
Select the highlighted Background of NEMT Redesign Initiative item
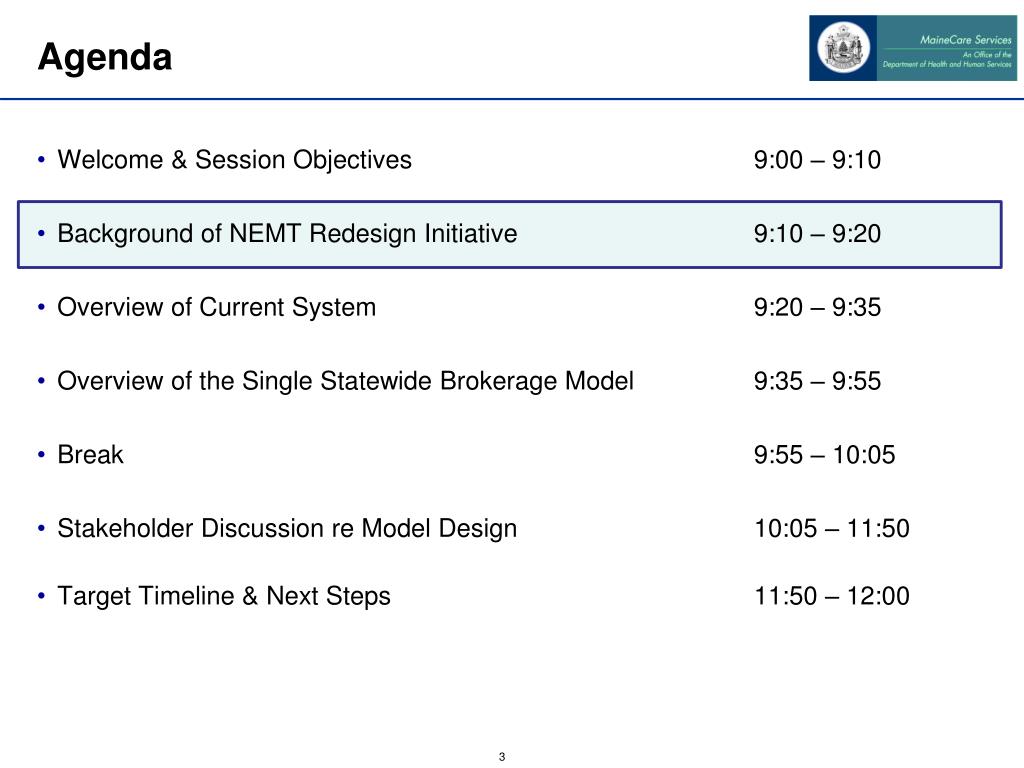[509, 234]
